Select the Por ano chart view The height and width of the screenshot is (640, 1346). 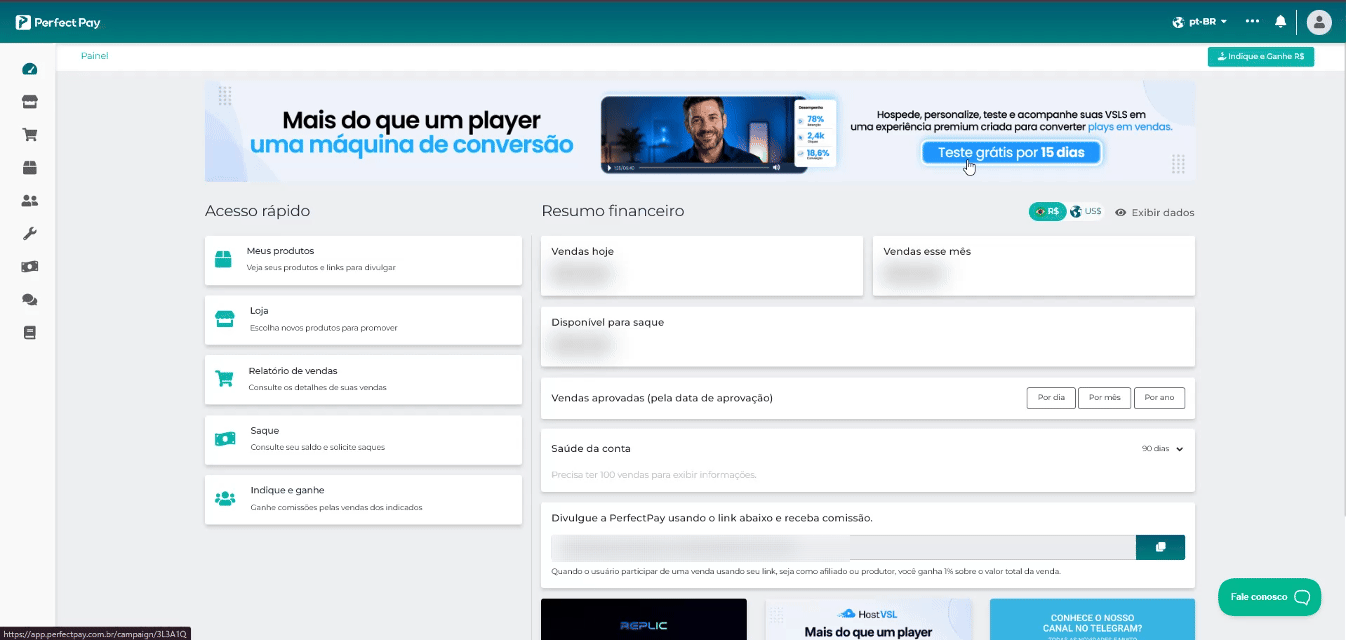(x=1159, y=398)
